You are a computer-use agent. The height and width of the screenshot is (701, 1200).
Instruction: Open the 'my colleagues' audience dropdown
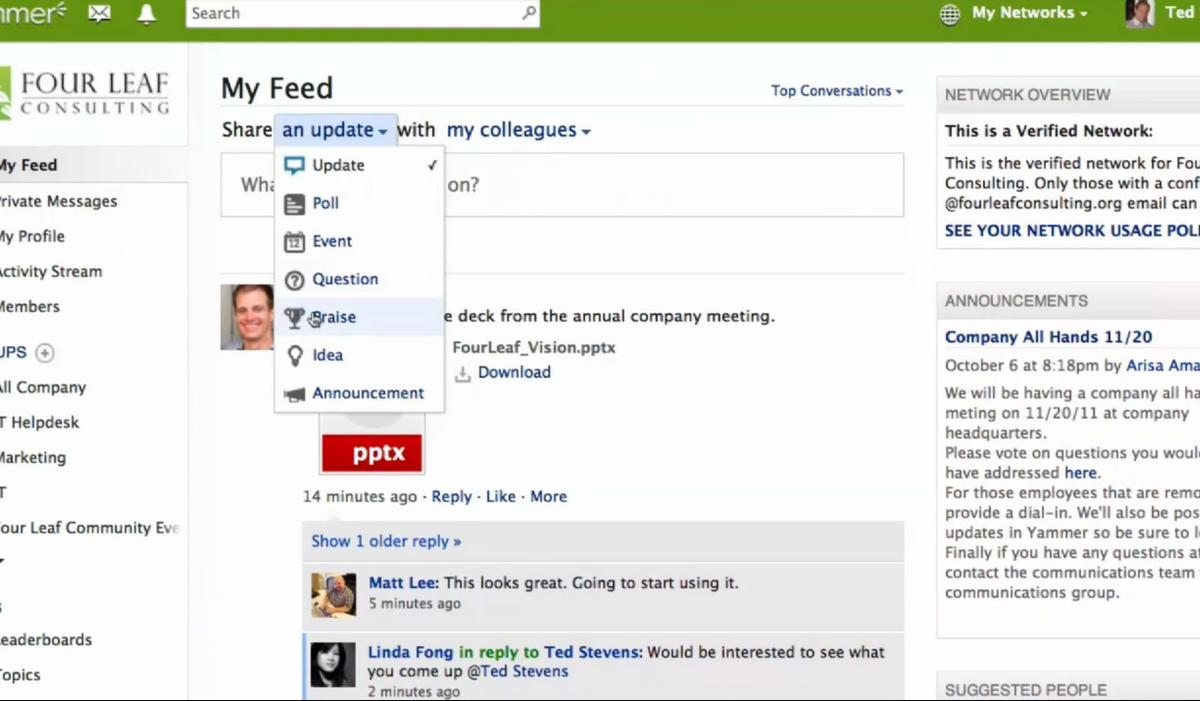coord(518,130)
